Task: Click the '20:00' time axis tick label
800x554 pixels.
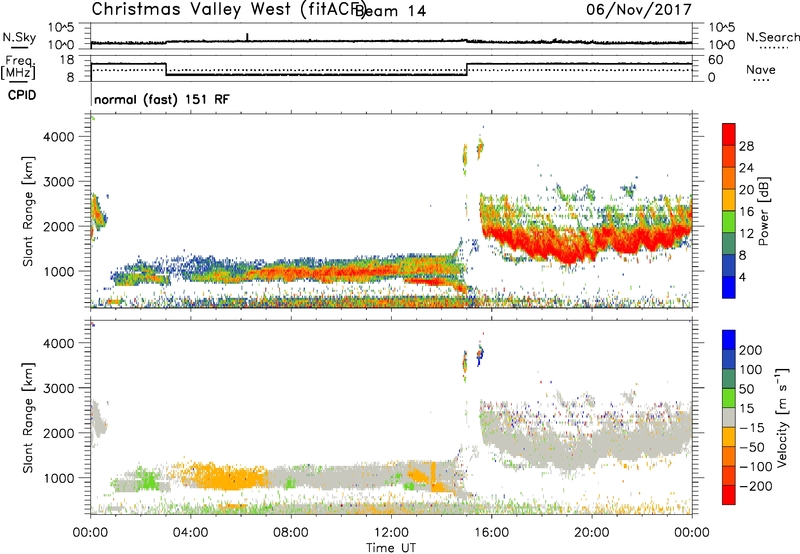Action: (x=591, y=533)
